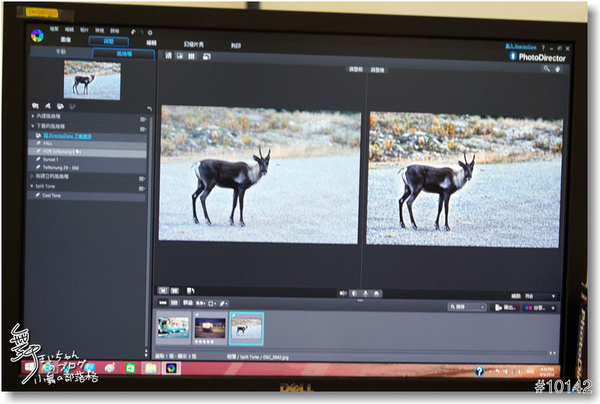The image size is (600, 404).
Task: Click the third preset icon below preview thumbnail
Action: [x=60, y=106]
